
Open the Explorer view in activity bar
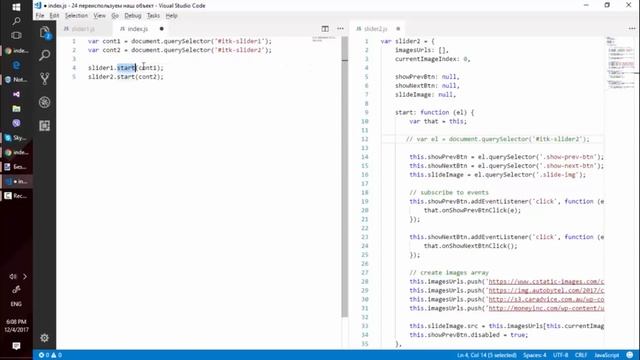44,32
